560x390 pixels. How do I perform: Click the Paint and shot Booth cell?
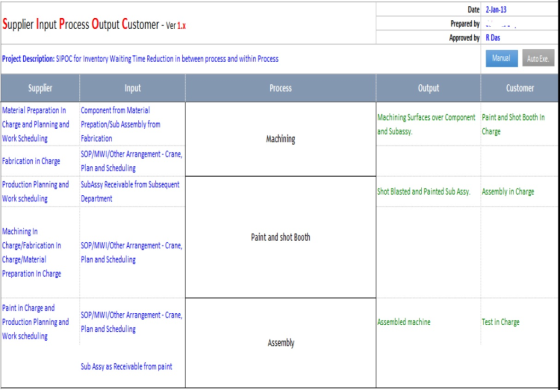click(281, 237)
